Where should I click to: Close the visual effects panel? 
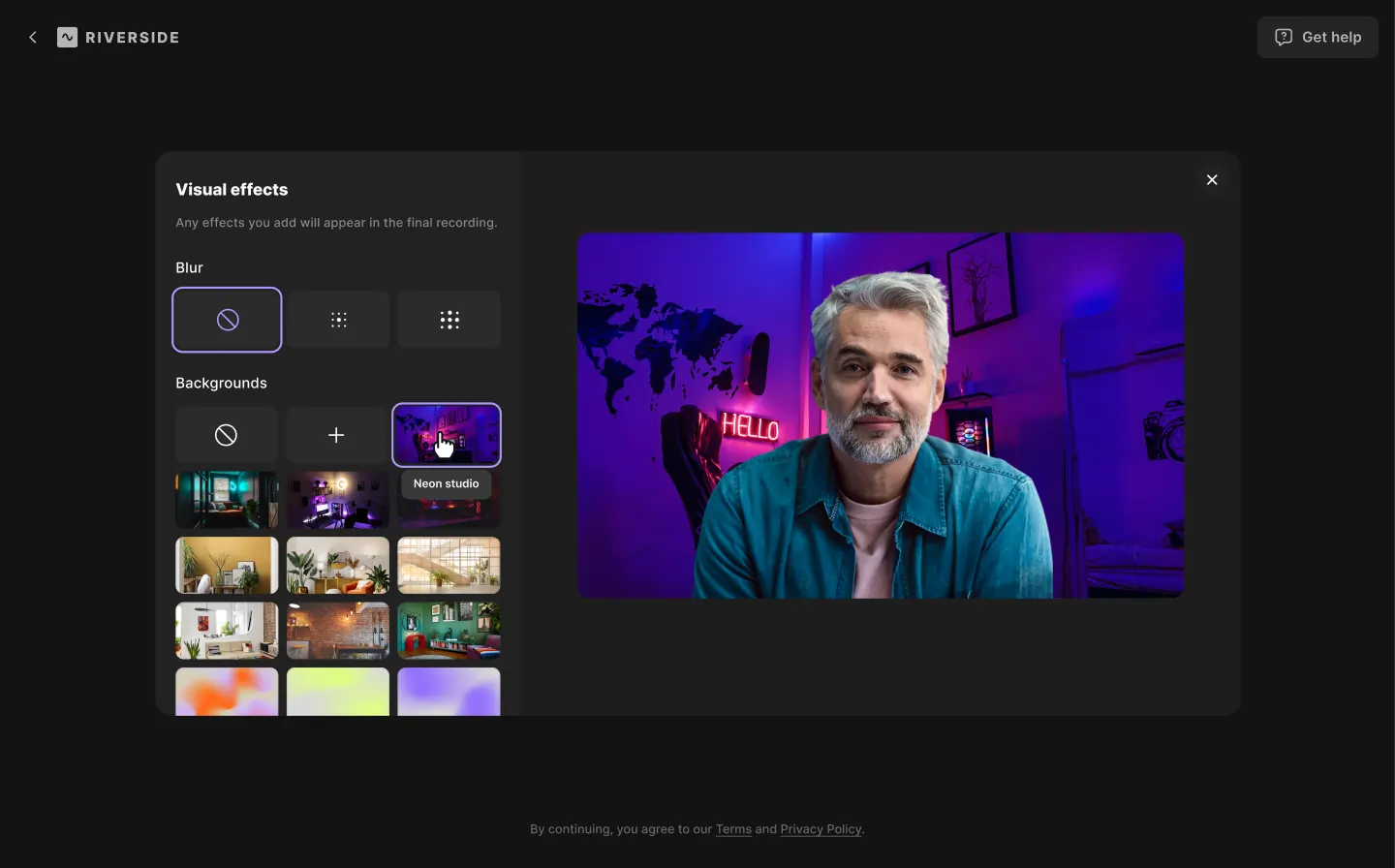pos(1212,179)
